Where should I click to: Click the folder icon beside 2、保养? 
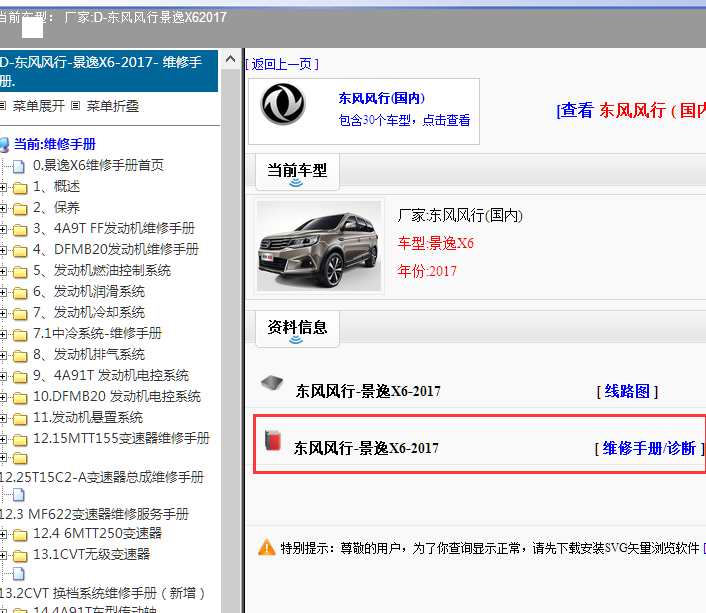(x=20, y=209)
